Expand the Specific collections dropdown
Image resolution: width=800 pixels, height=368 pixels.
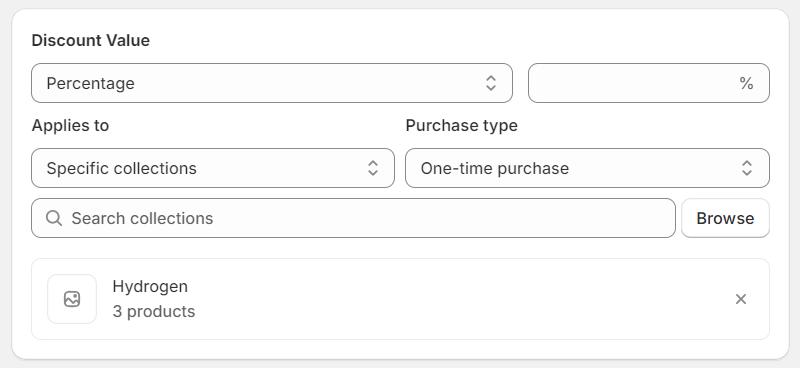[x=213, y=168]
